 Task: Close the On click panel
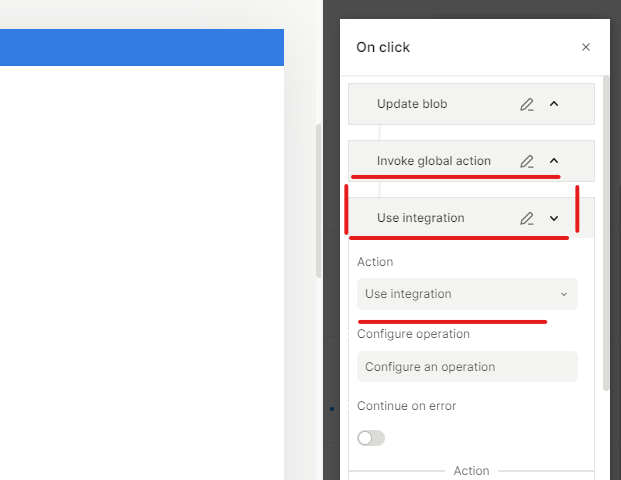pyautogui.click(x=586, y=47)
